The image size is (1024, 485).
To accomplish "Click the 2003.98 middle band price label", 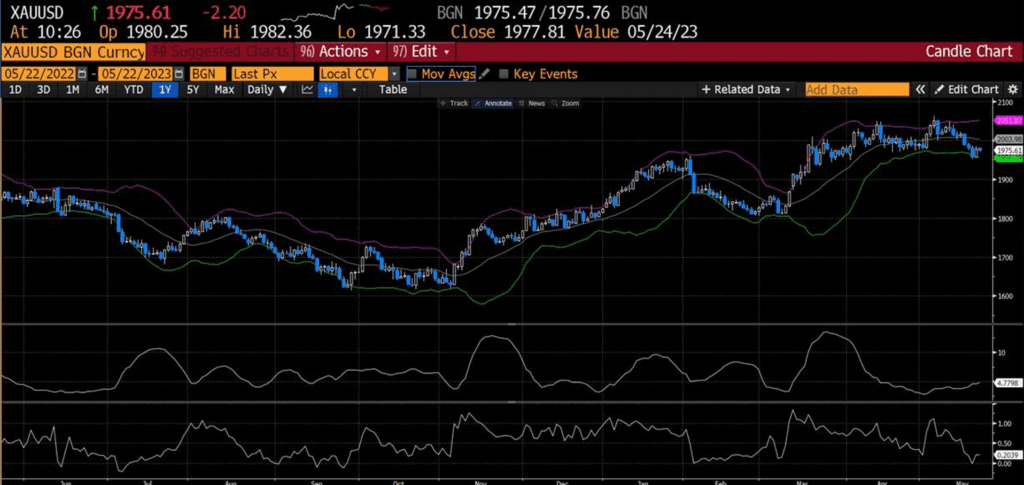I will point(1008,140).
